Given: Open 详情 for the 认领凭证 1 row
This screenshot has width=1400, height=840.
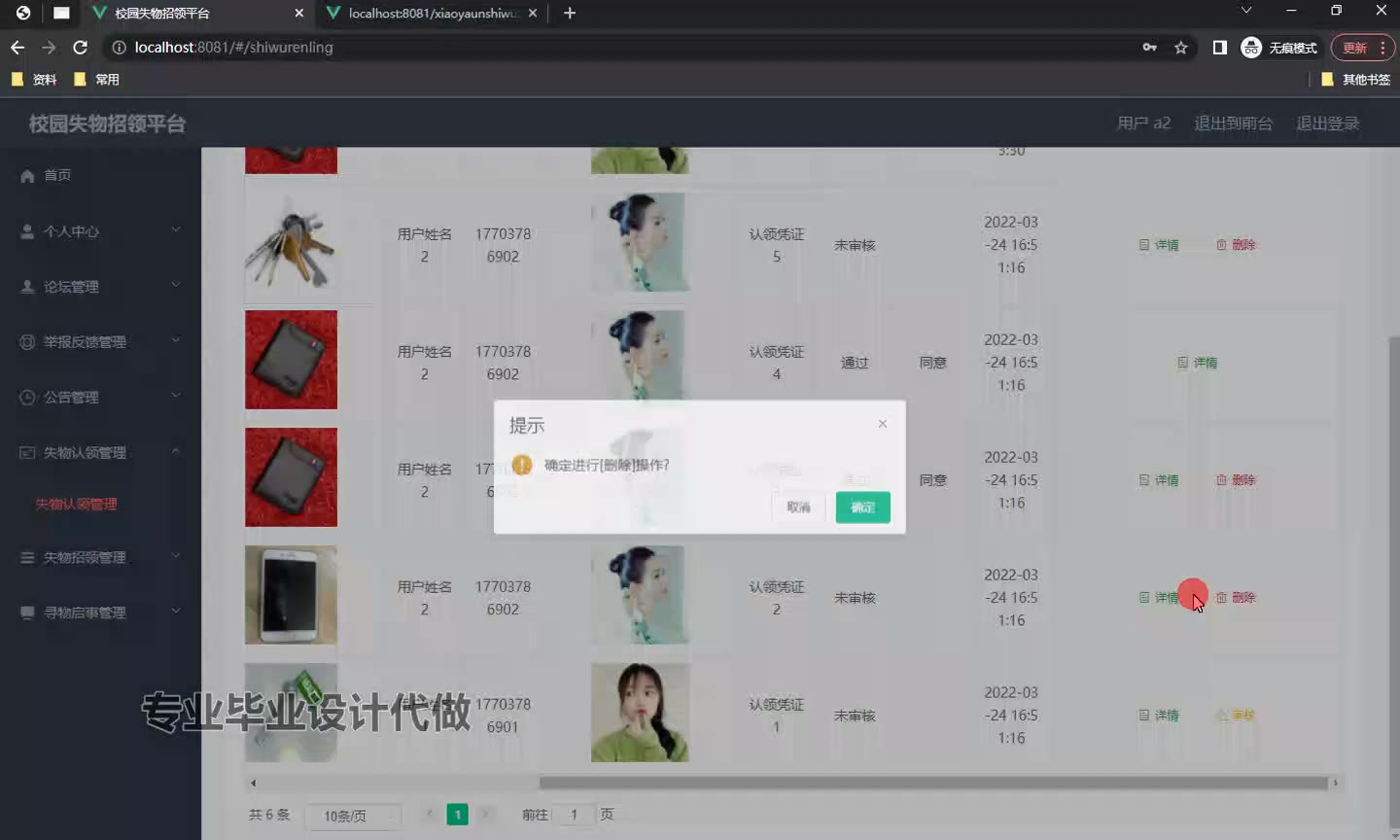Looking at the screenshot, I should point(1159,716).
